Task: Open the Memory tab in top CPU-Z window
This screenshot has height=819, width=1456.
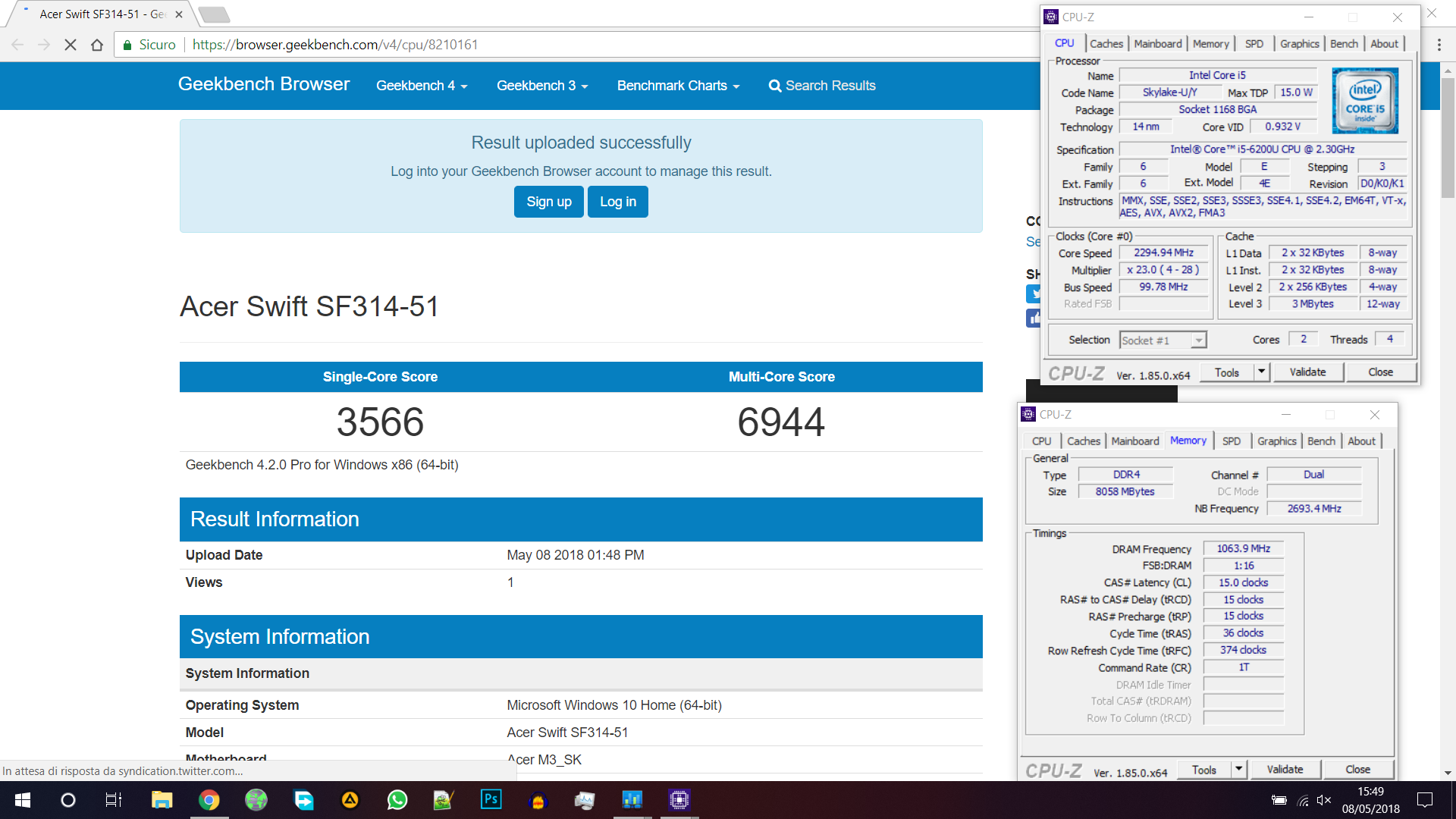Action: pos(1211,44)
